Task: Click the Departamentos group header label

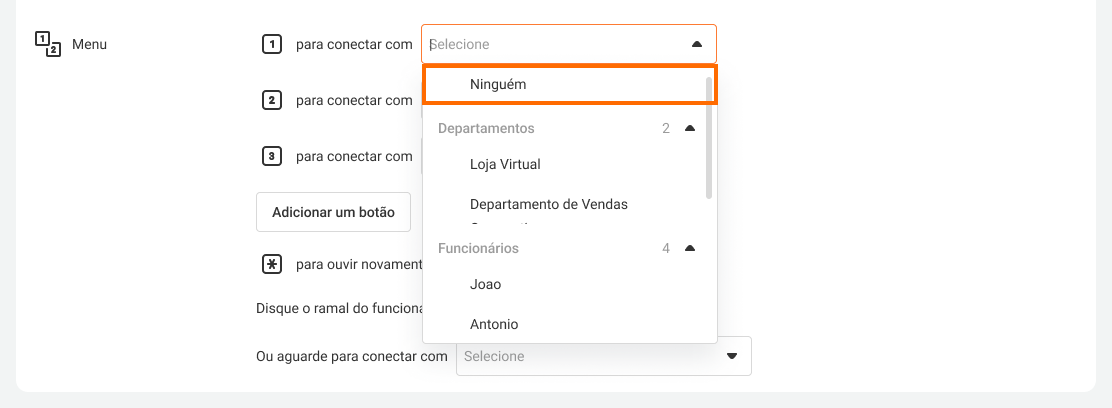Action: point(486,128)
